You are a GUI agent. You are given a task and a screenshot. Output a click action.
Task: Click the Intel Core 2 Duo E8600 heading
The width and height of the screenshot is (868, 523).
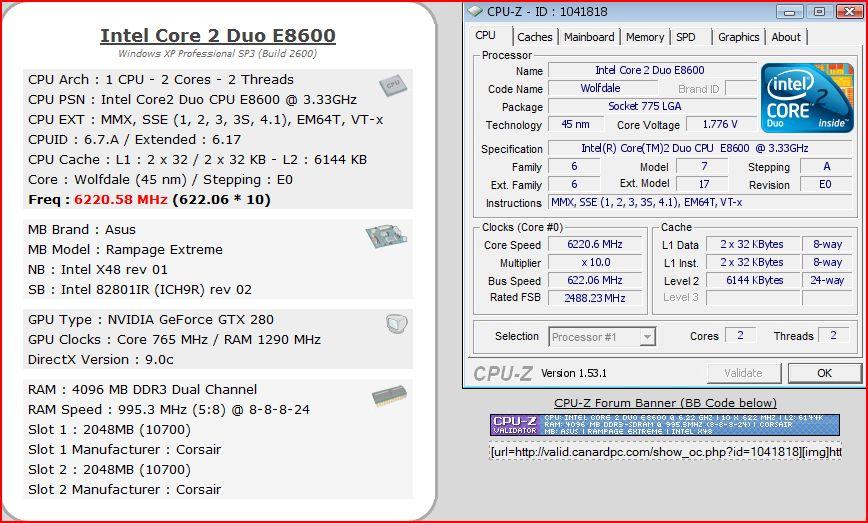click(218, 35)
